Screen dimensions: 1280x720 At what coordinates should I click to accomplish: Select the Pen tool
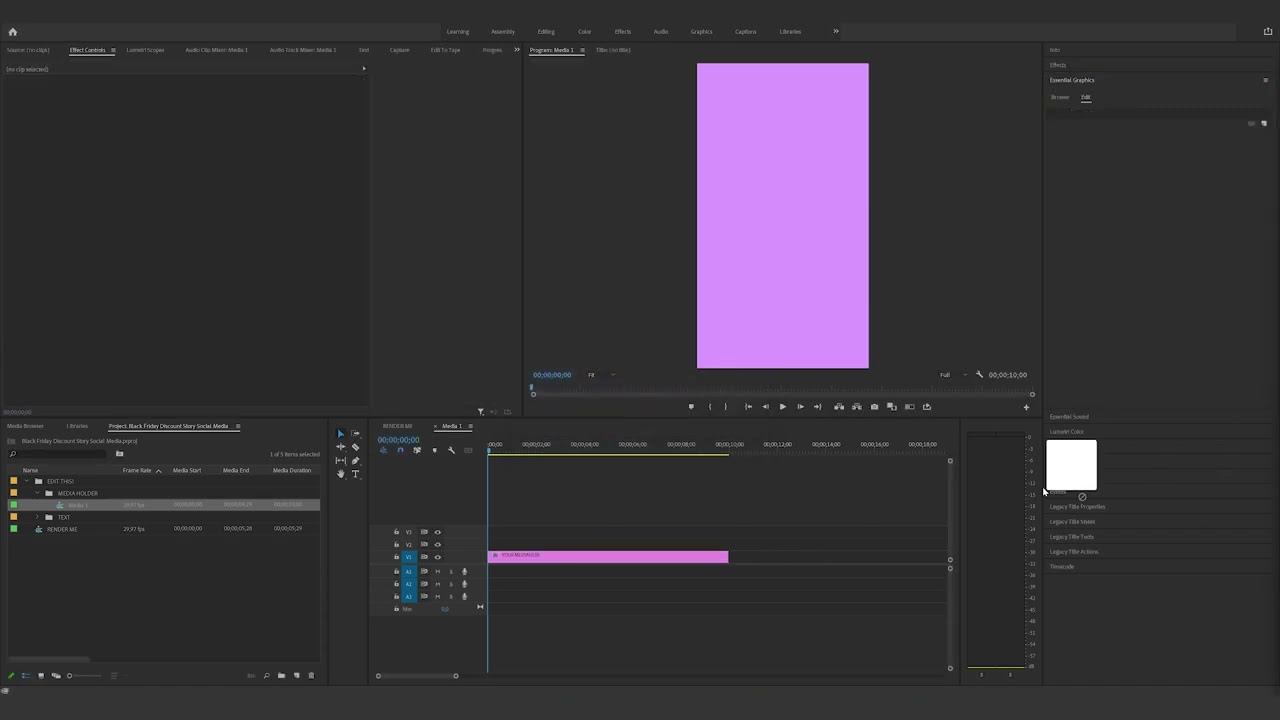click(x=355, y=460)
